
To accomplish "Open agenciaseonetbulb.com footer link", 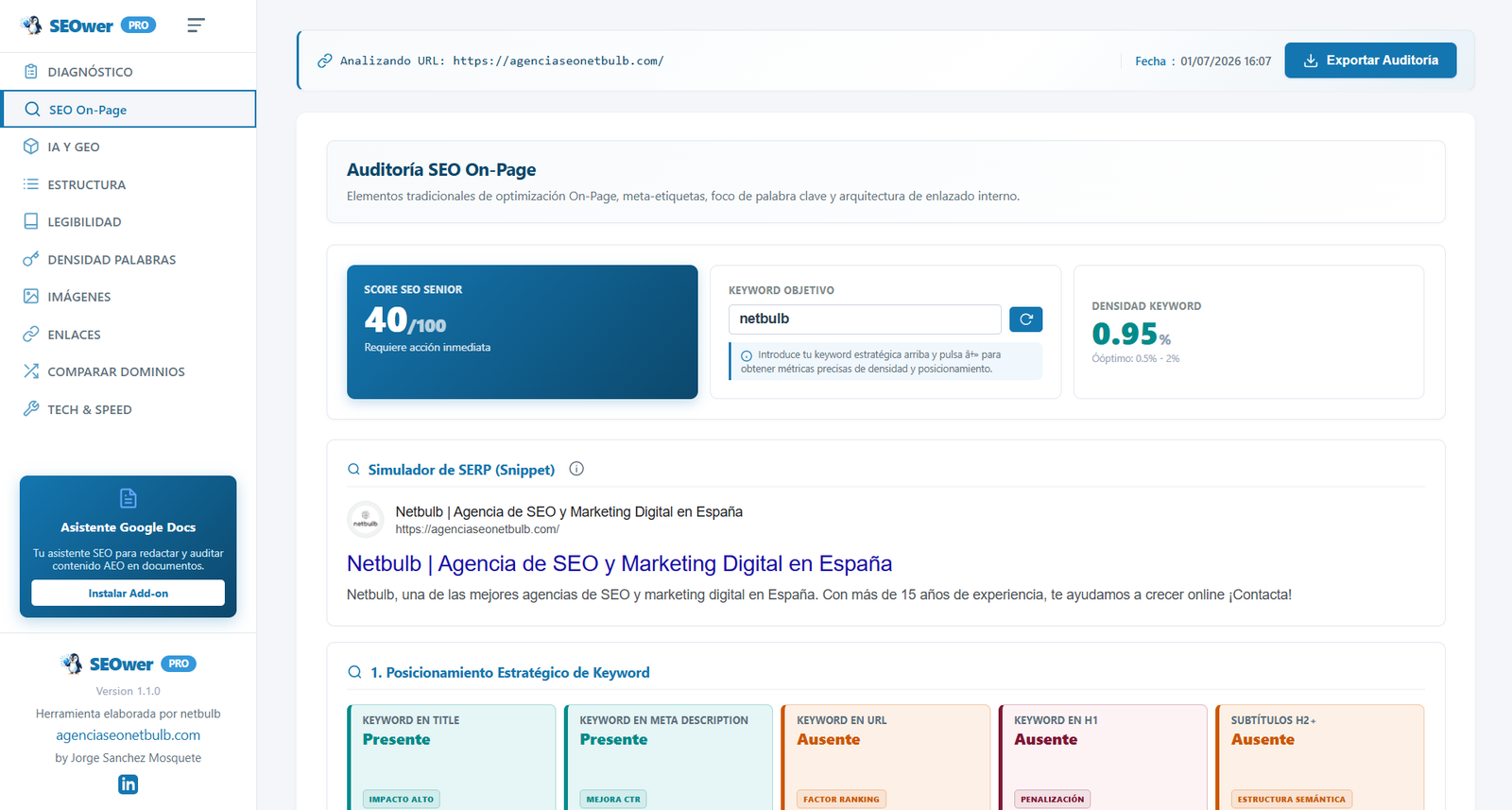I will coord(128,735).
